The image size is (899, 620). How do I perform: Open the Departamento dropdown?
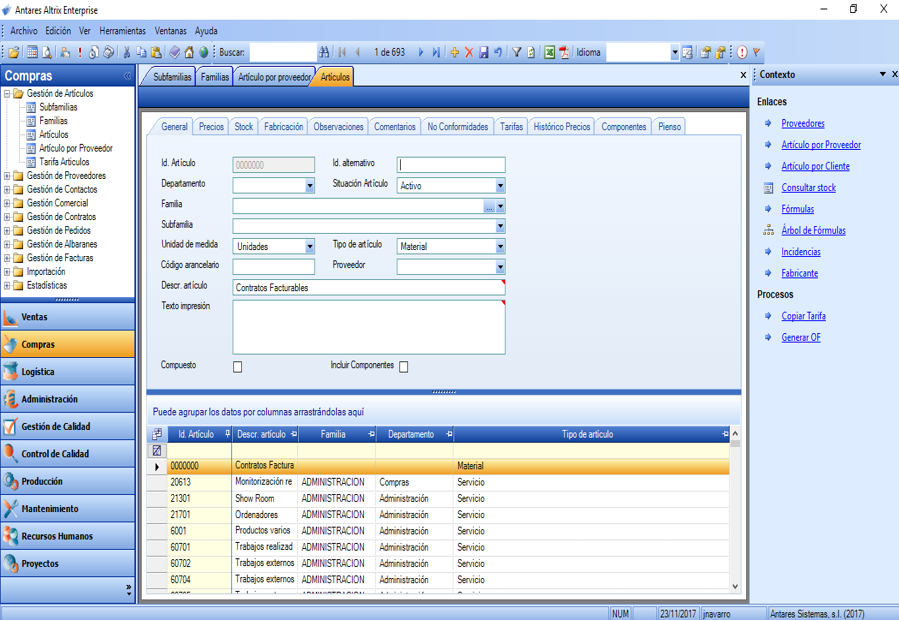tap(310, 186)
